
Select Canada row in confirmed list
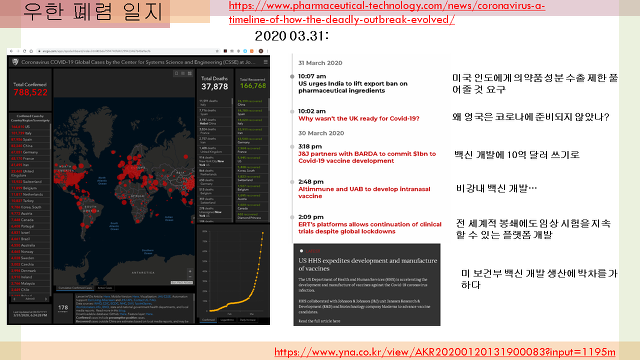[x=30, y=220]
